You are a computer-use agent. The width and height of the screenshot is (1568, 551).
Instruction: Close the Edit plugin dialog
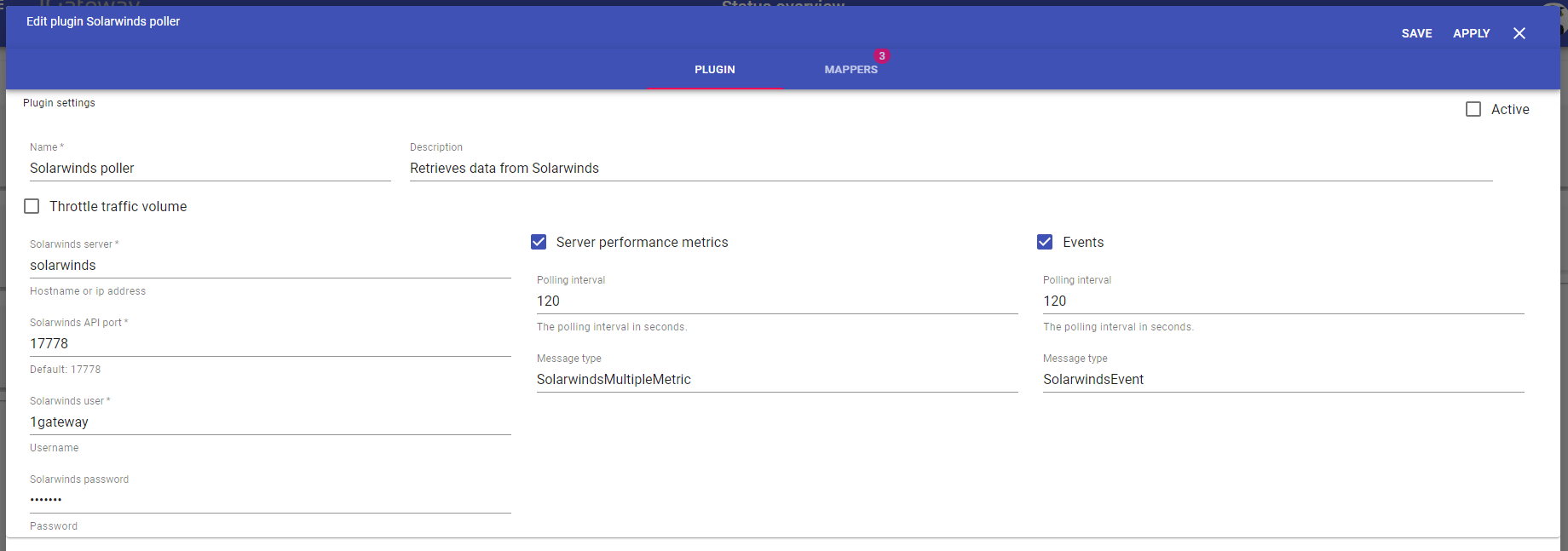pyautogui.click(x=1519, y=33)
